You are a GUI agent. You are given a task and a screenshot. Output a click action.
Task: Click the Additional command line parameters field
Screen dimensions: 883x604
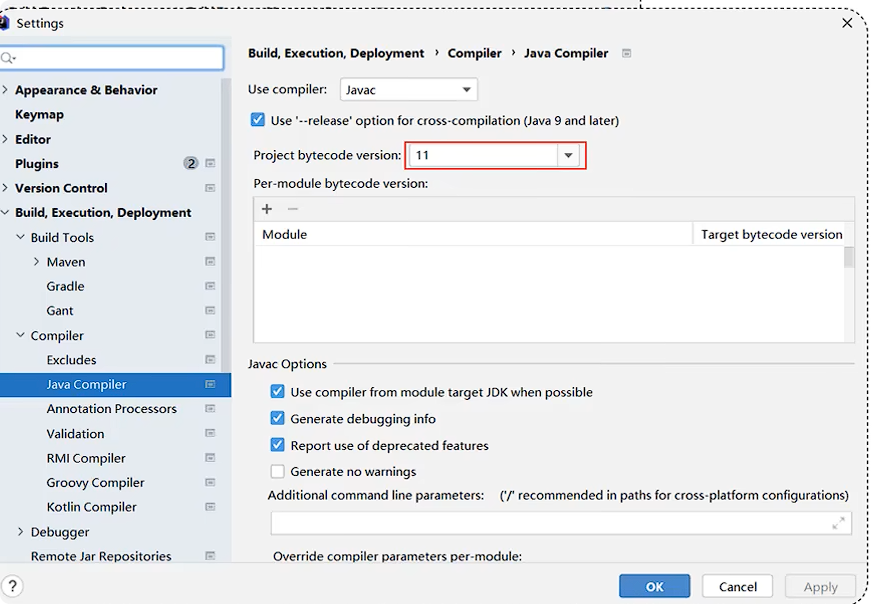coord(561,524)
